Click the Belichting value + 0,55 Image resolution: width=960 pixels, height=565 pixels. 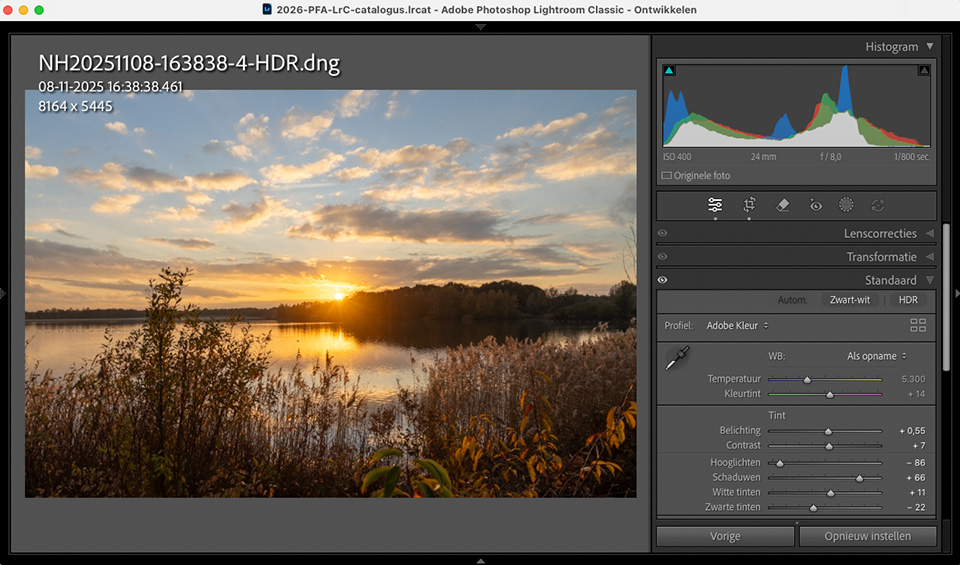click(x=912, y=431)
